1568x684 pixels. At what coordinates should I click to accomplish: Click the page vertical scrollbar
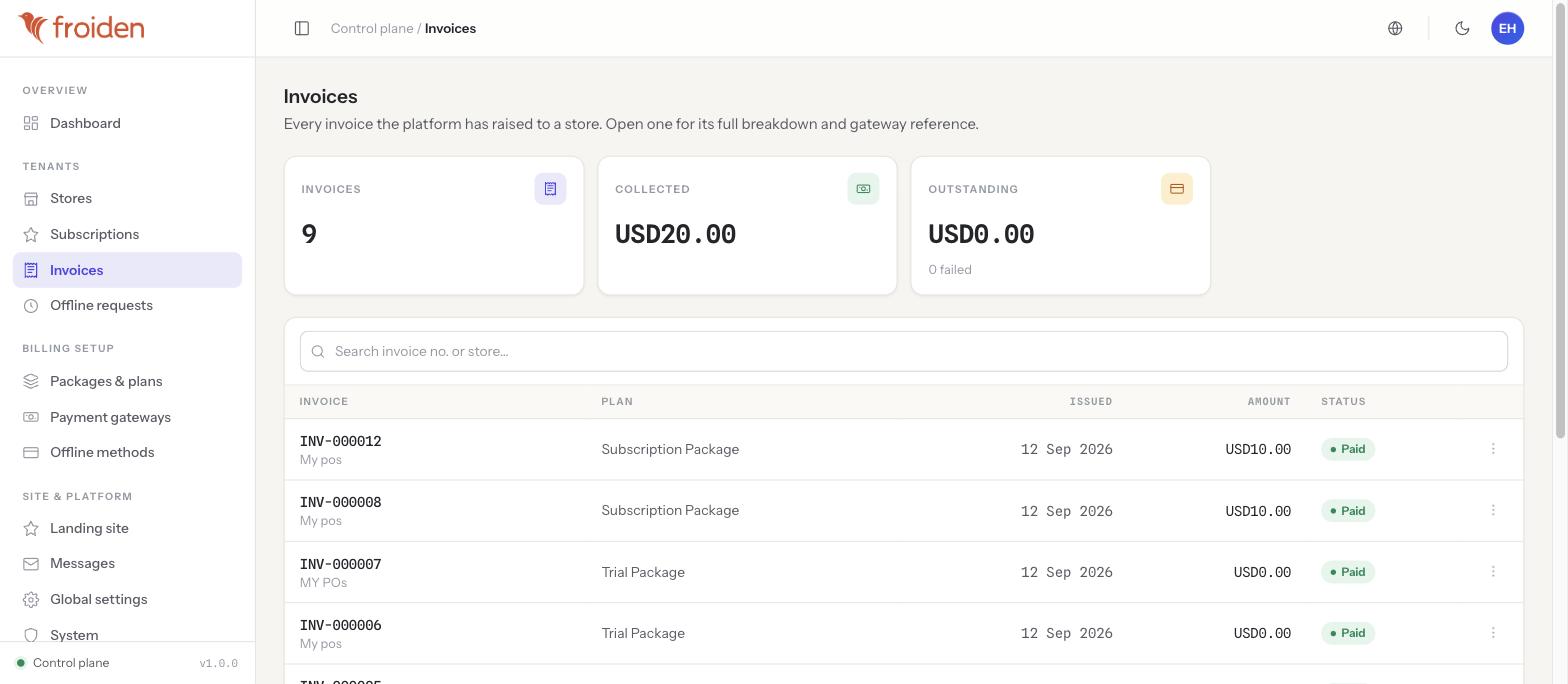[x=1561, y=220]
